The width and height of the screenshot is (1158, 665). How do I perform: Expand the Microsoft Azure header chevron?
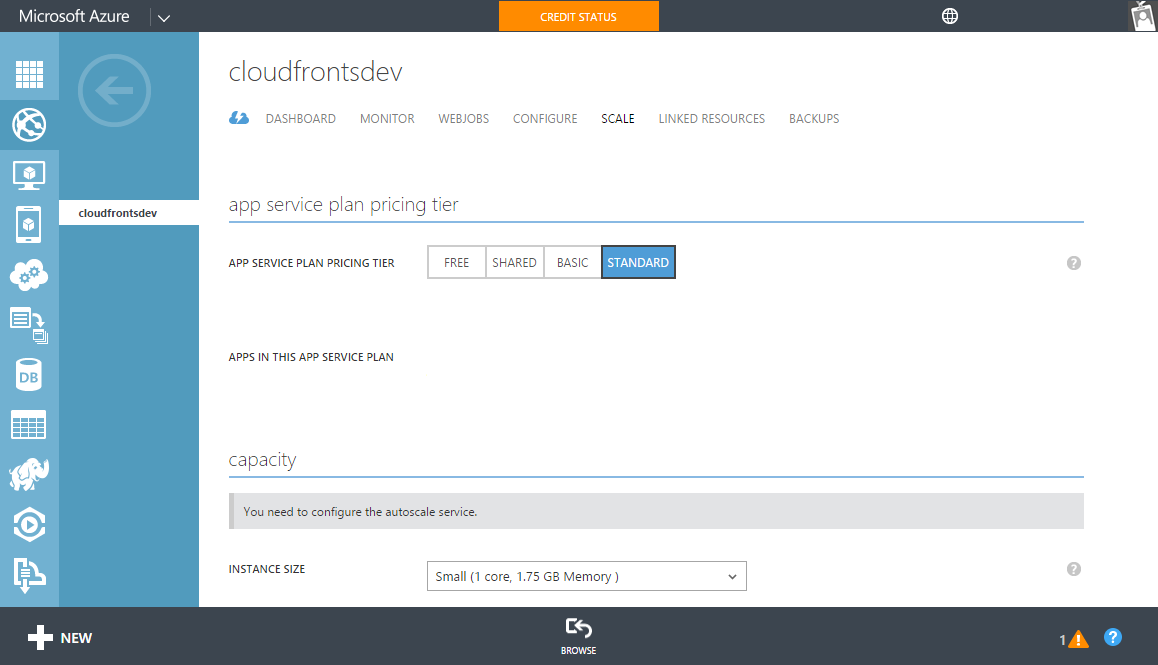(164, 18)
